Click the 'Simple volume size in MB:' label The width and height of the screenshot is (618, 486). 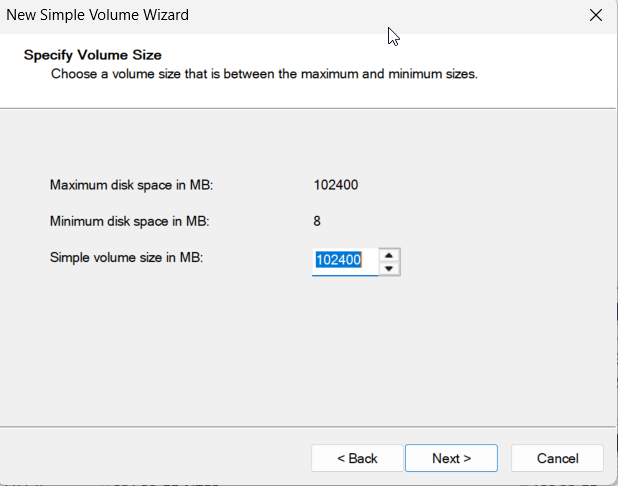pyautogui.click(x=126, y=257)
